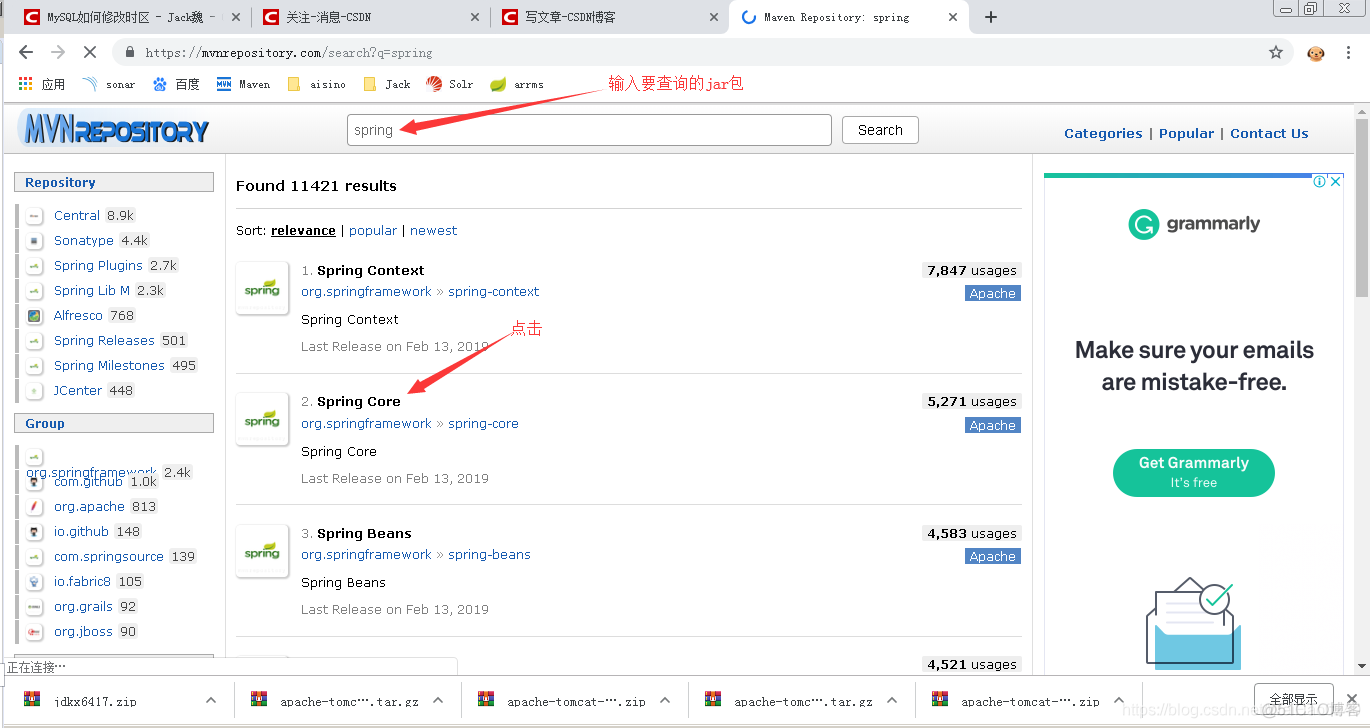Click the browser back arrow

point(26,52)
